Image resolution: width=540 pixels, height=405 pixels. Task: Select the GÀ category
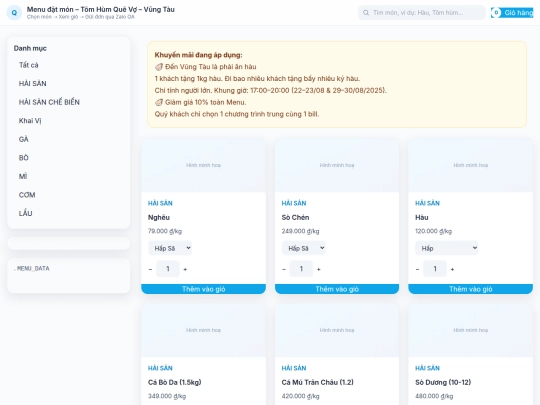tap(69, 139)
